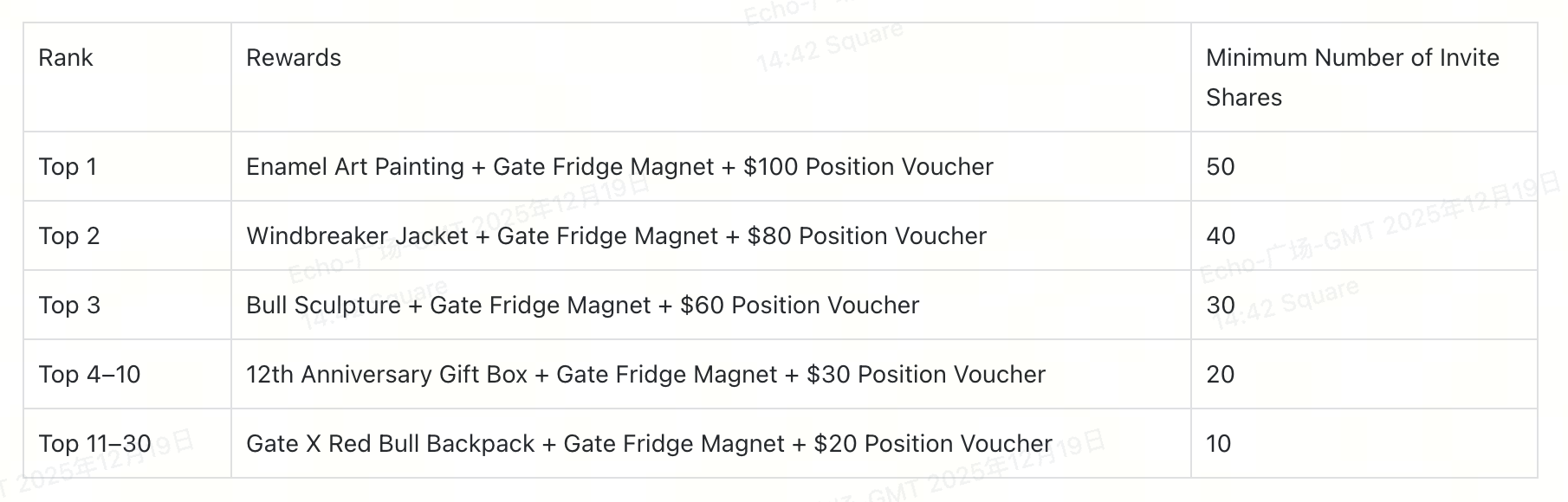This screenshot has height=502, width=1568.
Task: Click the Gate X Red Bull Backpack text
Action: point(390,444)
